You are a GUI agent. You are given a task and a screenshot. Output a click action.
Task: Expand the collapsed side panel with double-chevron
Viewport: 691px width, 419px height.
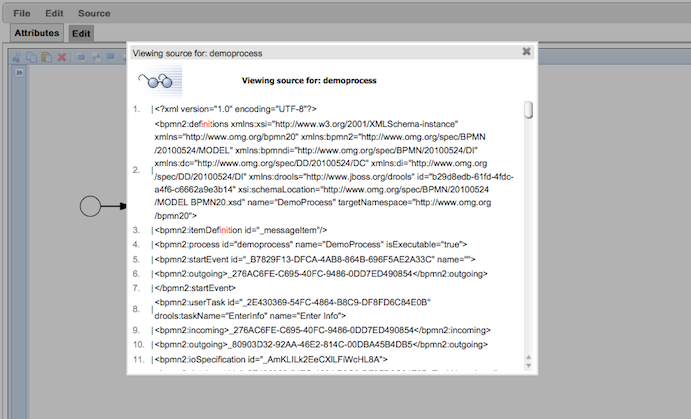19,72
